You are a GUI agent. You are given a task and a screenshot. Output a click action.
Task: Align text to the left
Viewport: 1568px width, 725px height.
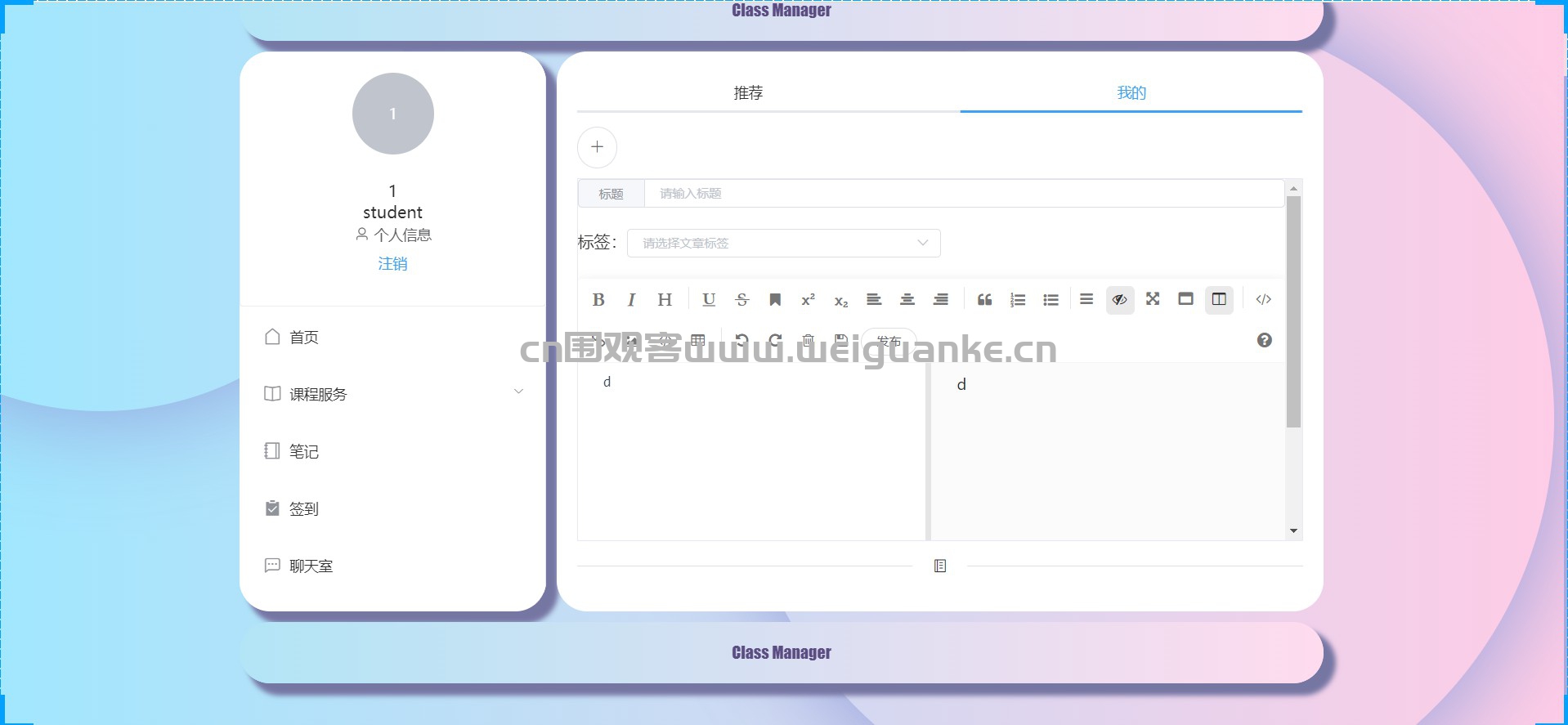pos(874,299)
